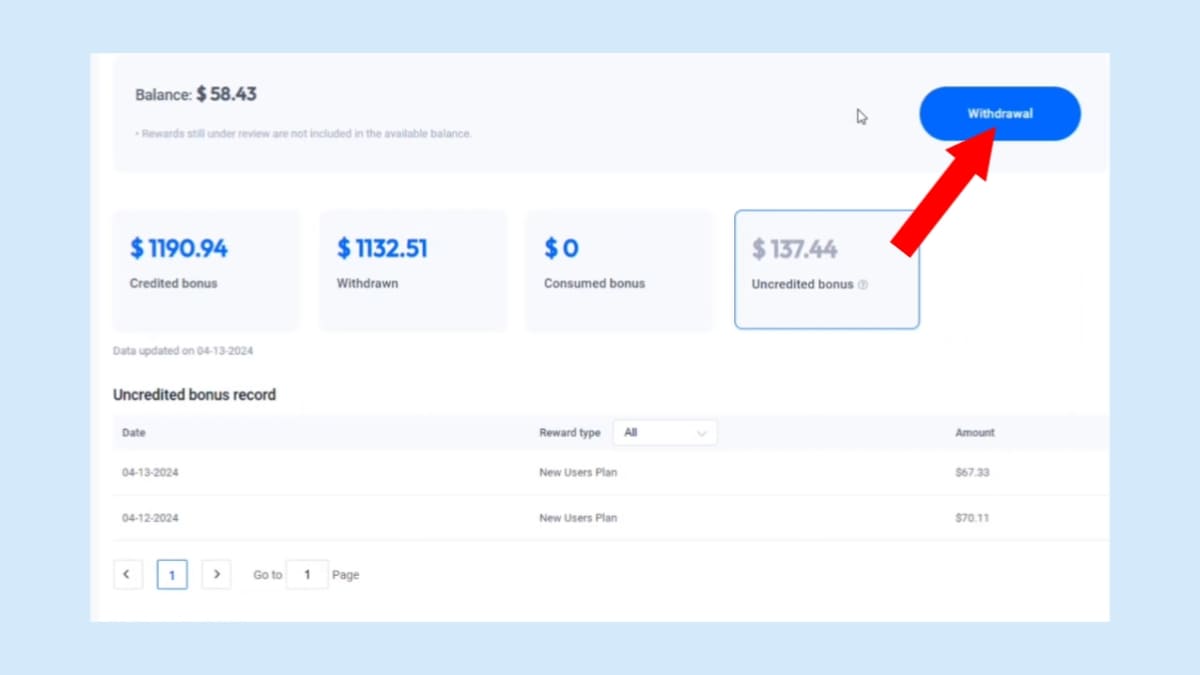The width and height of the screenshot is (1200, 675).
Task: Click the Uncredited bonus record heading
Action: (194, 395)
